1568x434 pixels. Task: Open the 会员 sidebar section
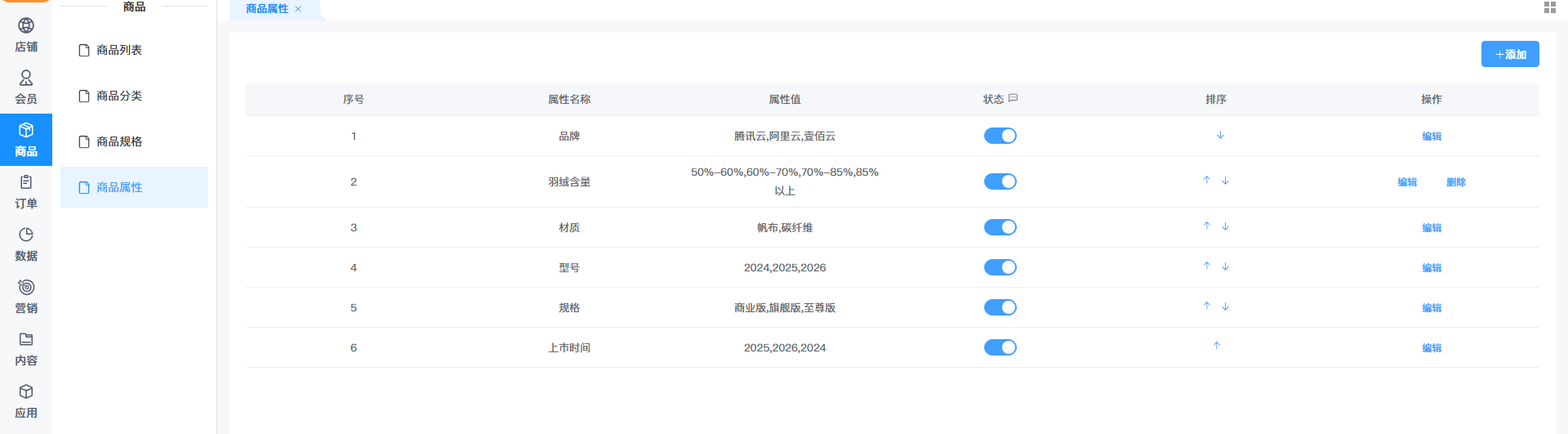coord(26,87)
